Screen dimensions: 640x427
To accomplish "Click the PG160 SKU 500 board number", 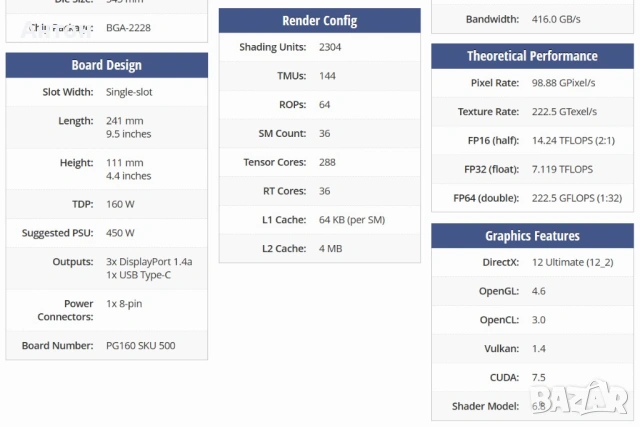I will [140, 346].
